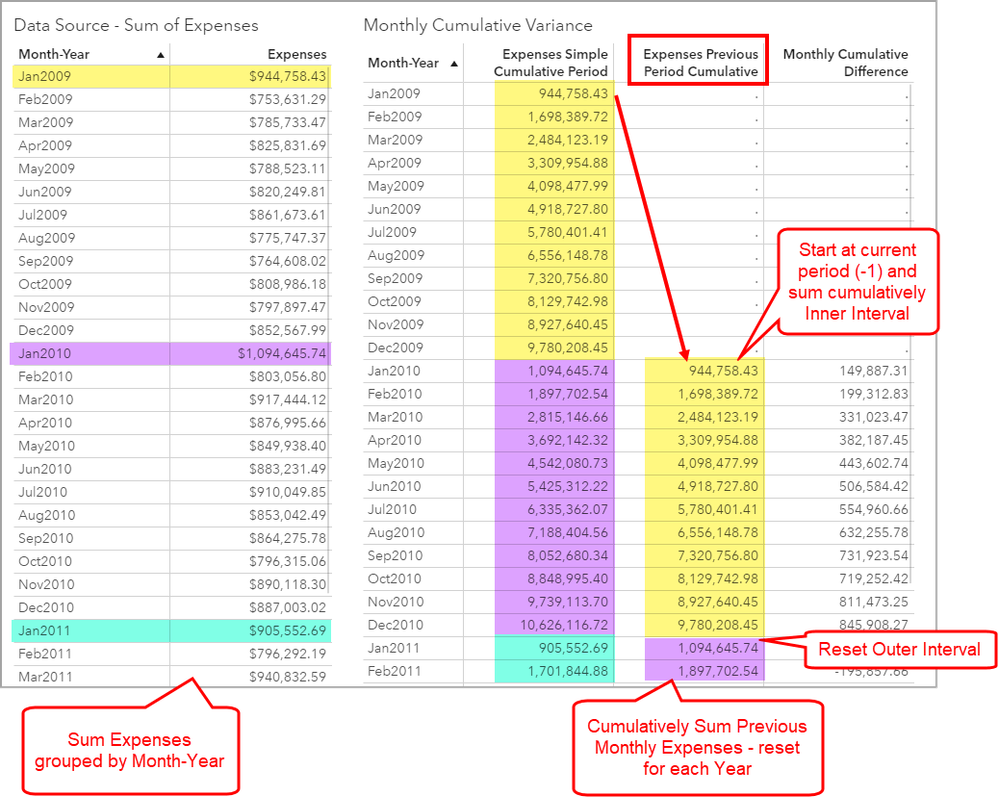
Task: Click cumulative value 4,918,727.80 for Jun2009
Action: [x=567, y=209]
